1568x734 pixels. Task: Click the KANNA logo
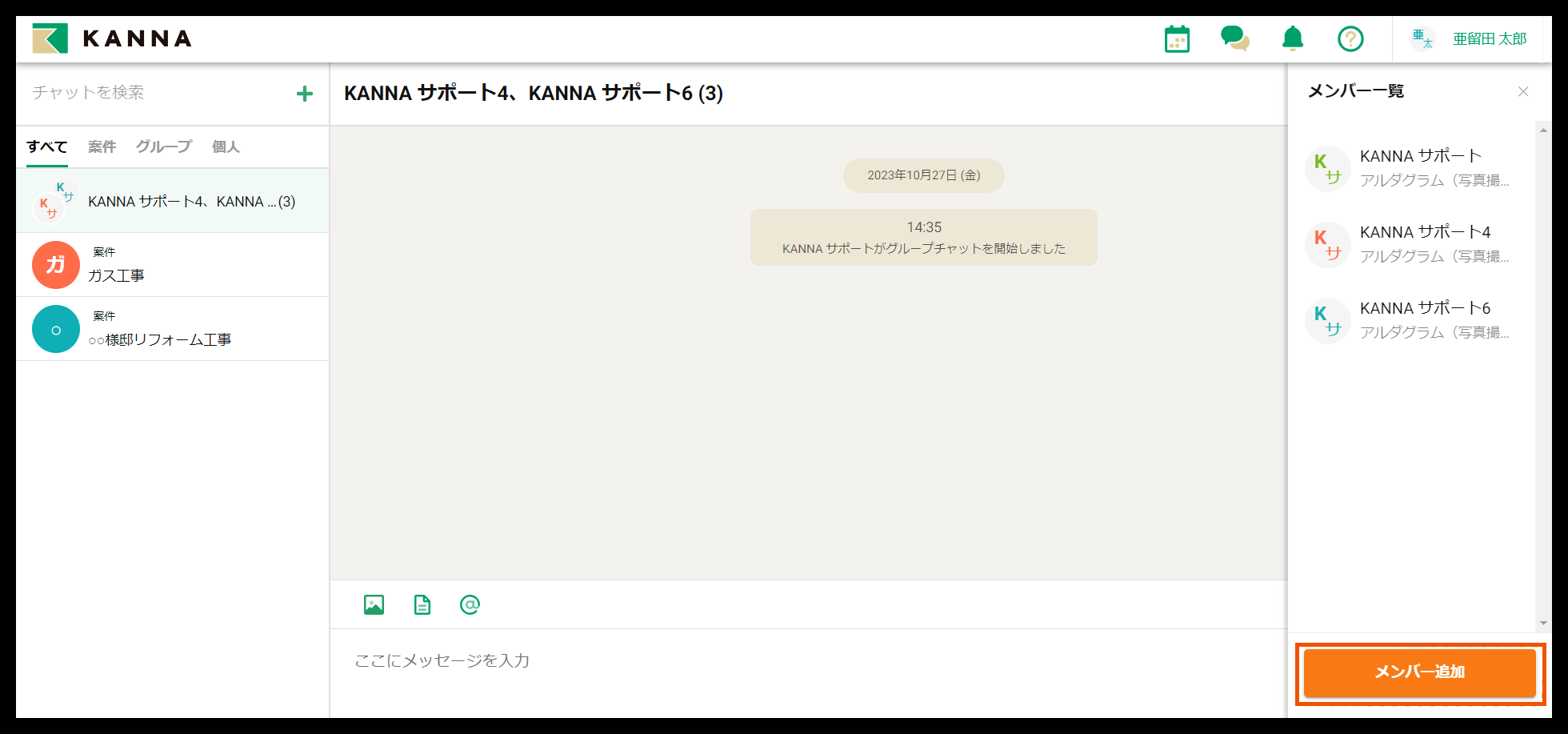click(112, 38)
